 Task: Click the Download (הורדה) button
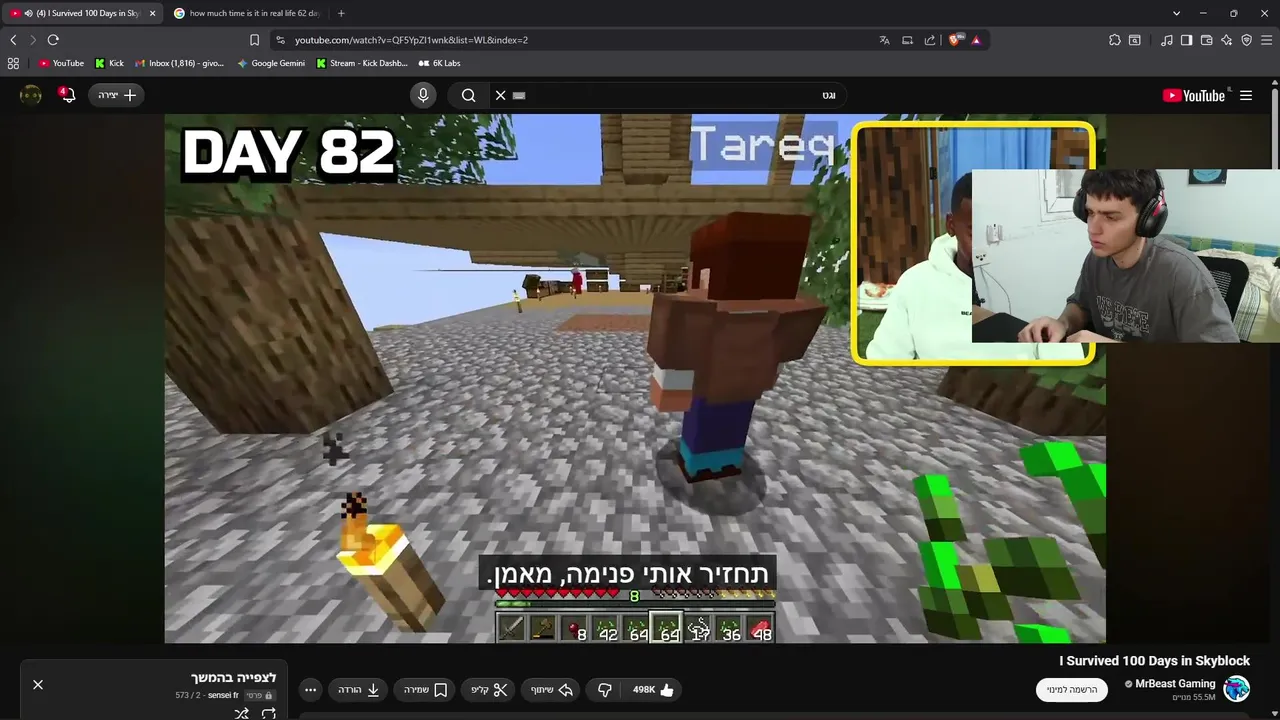(x=359, y=690)
